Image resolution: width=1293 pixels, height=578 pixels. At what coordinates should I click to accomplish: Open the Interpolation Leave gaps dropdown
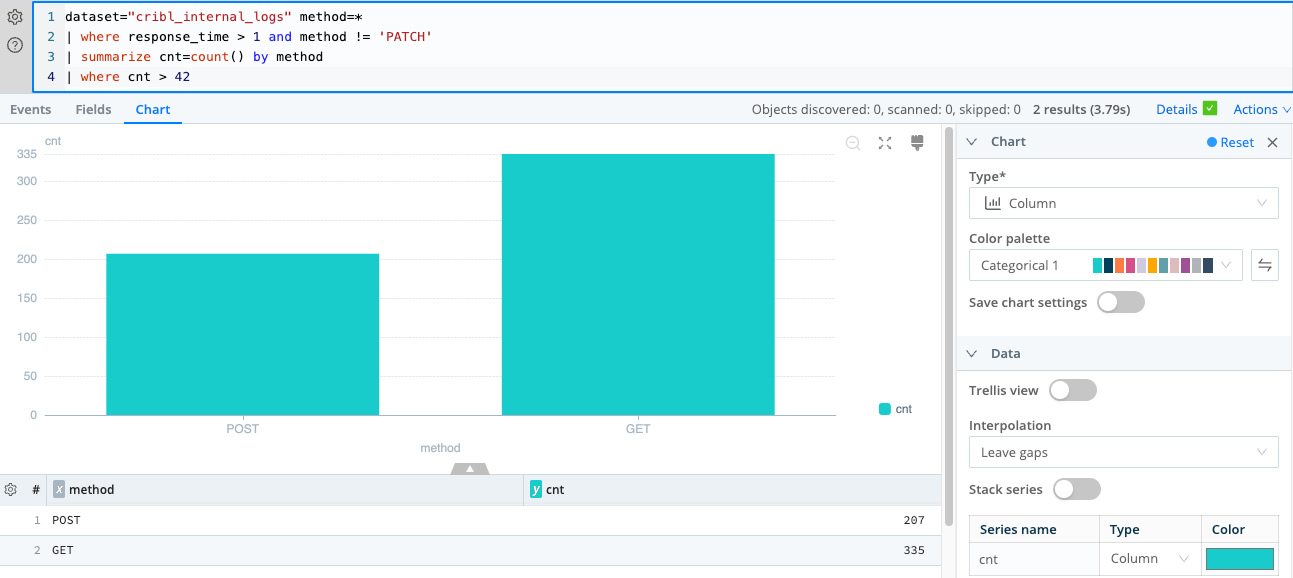click(1123, 452)
